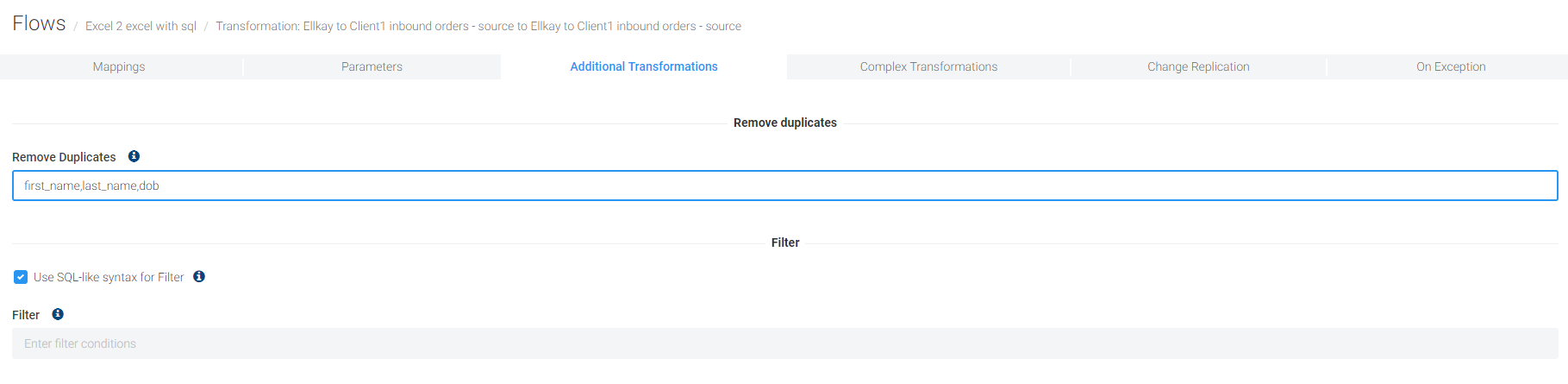
Task: Open the Change Replication tab
Action: (1197, 66)
